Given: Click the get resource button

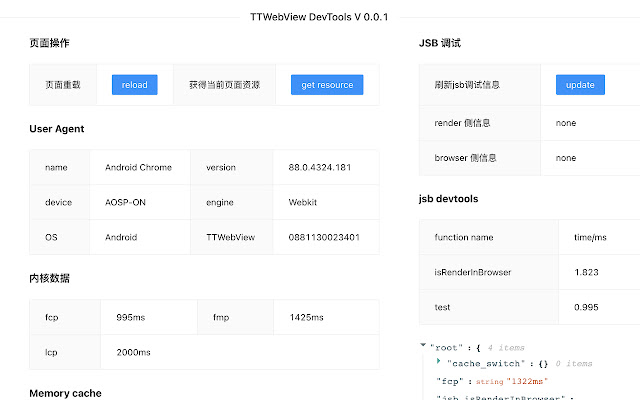Looking at the screenshot, I should tap(327, 85).
